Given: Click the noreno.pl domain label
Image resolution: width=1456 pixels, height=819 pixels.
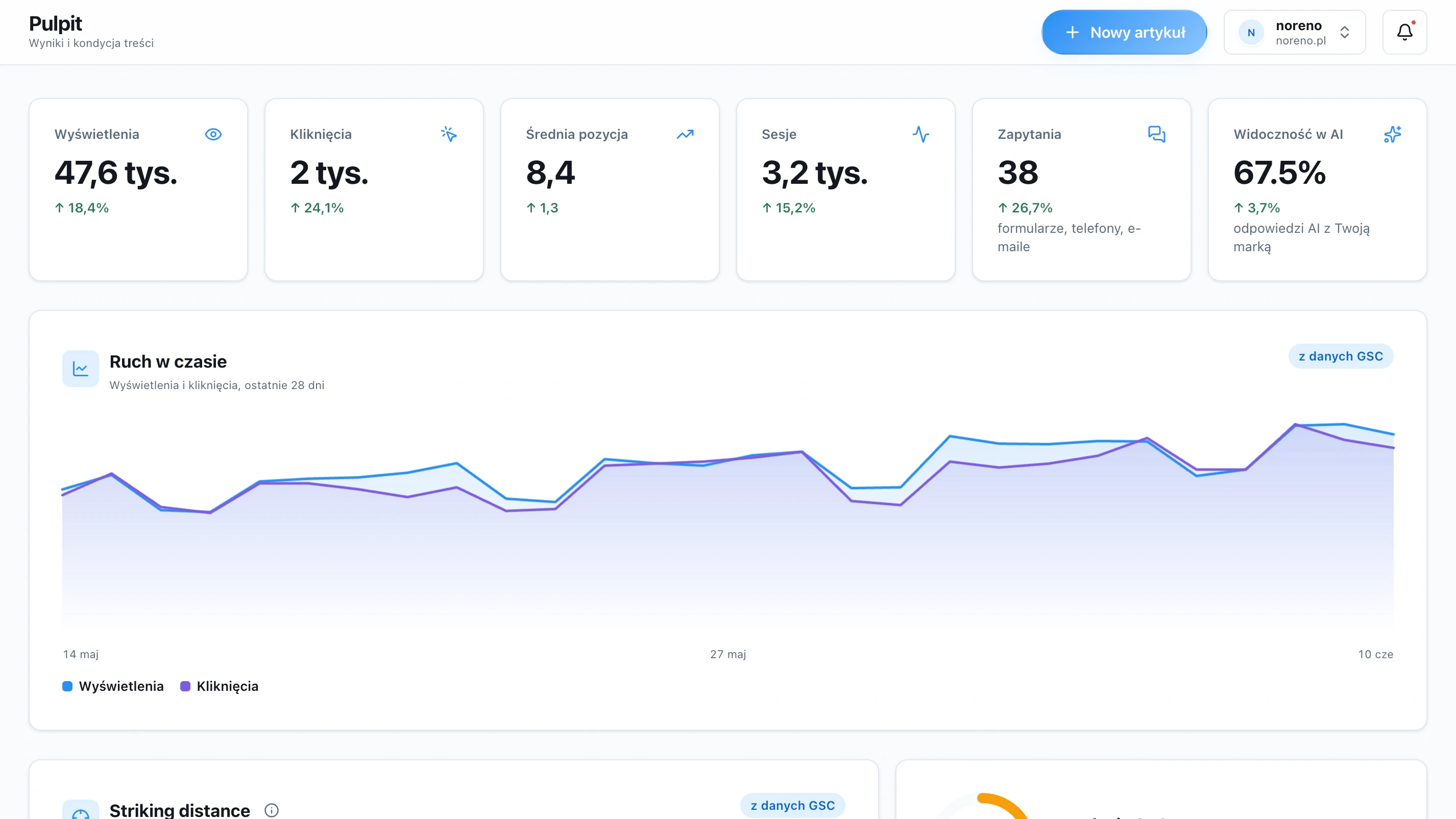Looking at the screenshot, I should click(x=1301, y=41).
